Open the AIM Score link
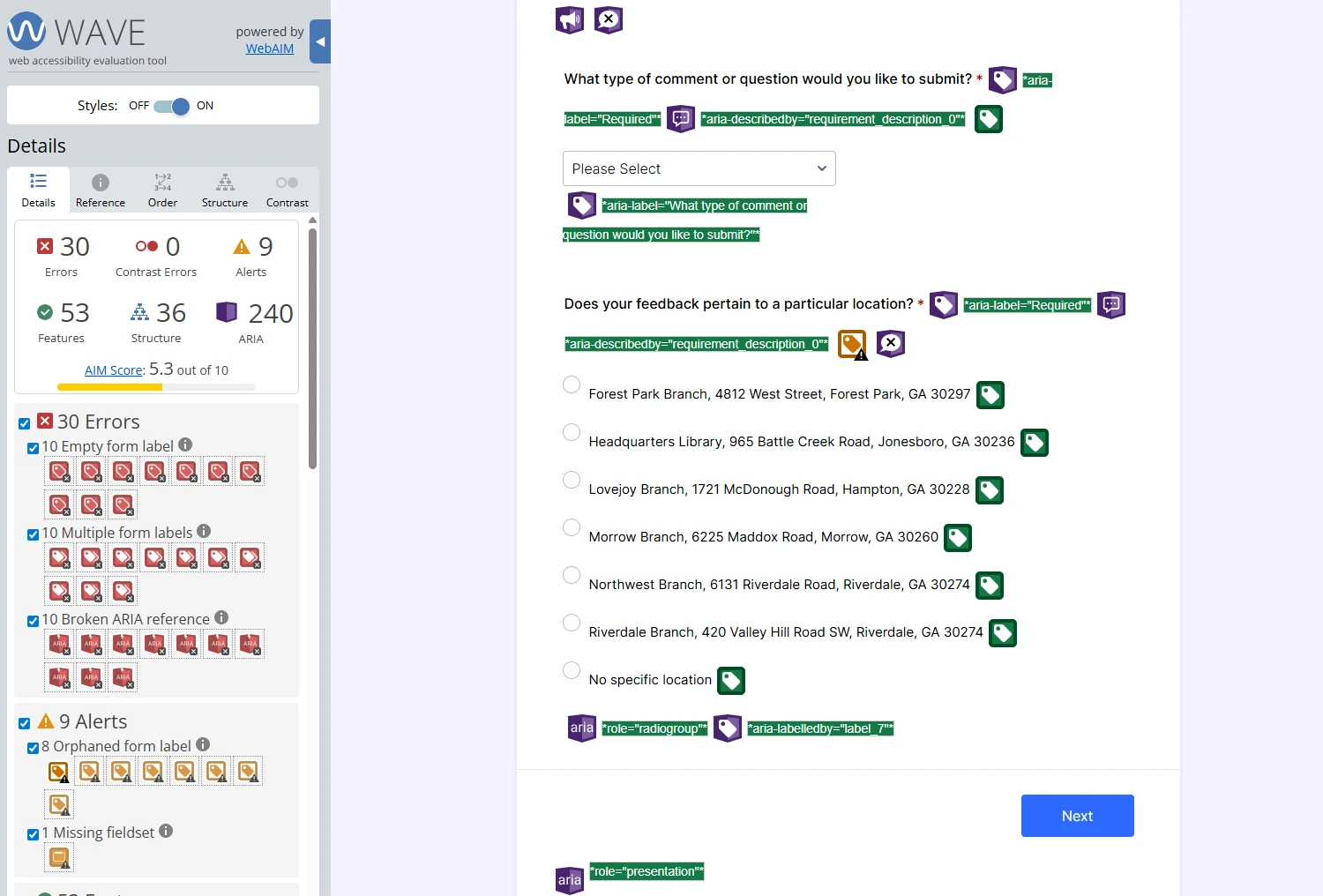The width and height of the screenshot is (1323, 896). [114, 370]
